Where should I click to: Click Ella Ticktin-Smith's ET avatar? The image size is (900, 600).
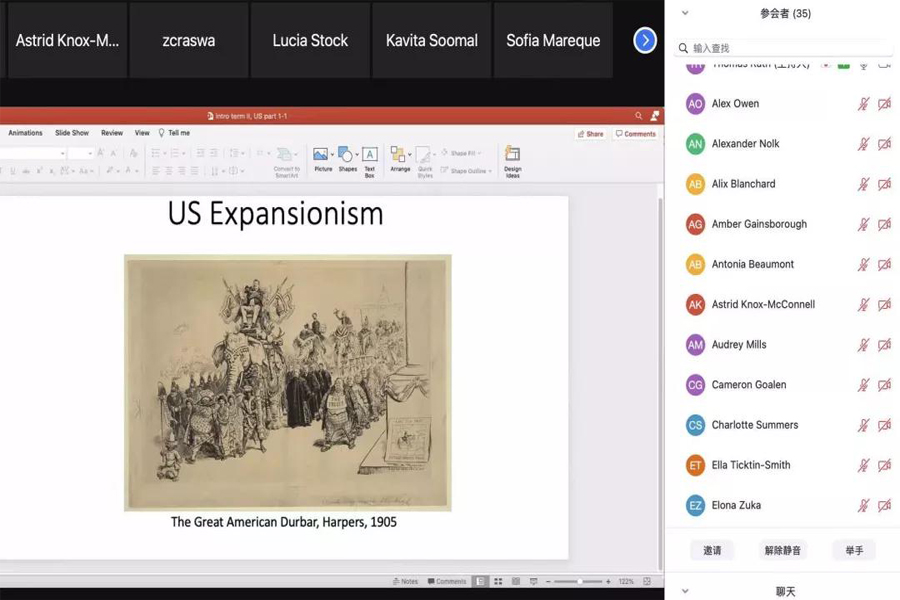point(695,466)
